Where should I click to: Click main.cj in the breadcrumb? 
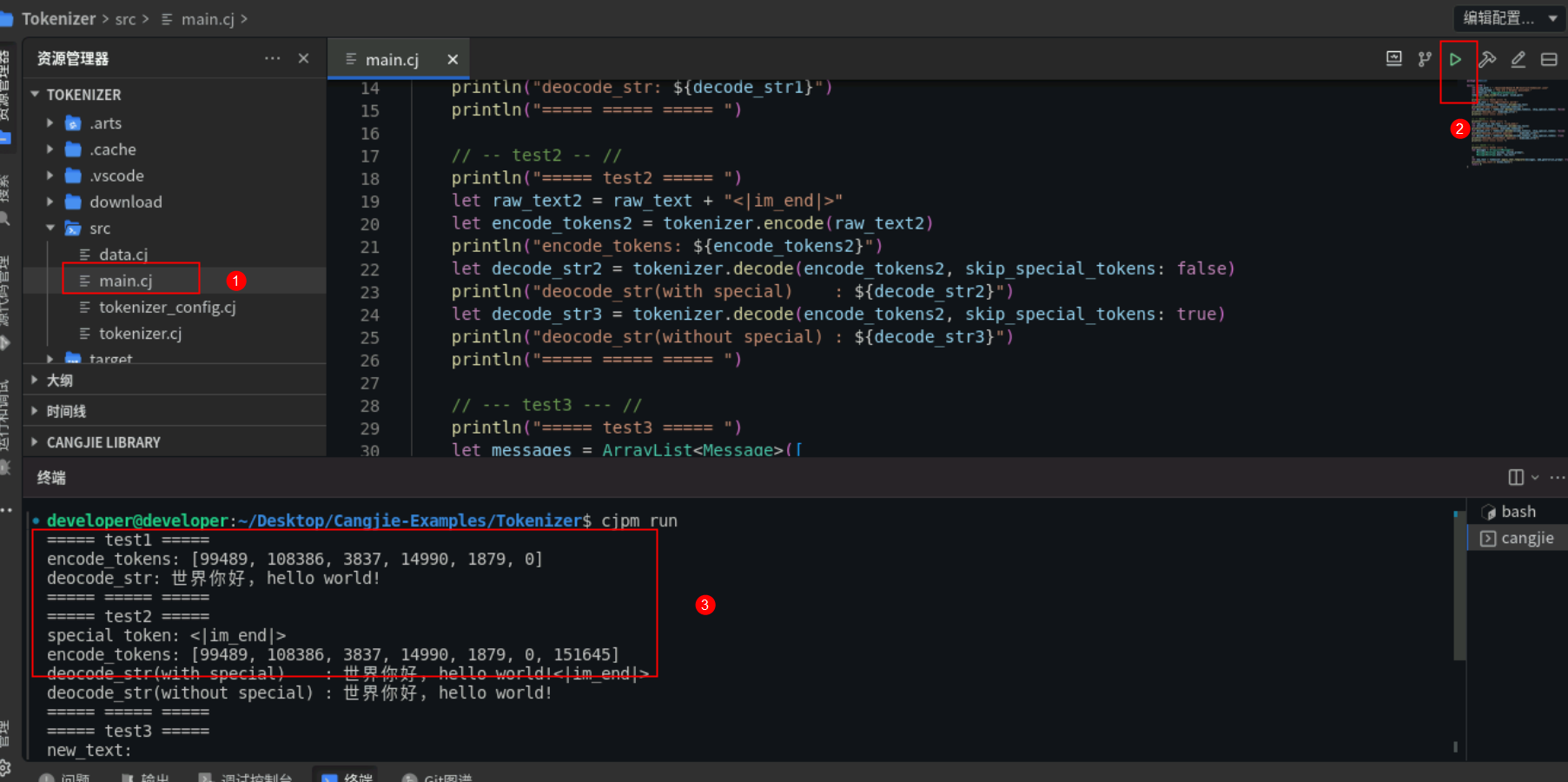(208, 18)
